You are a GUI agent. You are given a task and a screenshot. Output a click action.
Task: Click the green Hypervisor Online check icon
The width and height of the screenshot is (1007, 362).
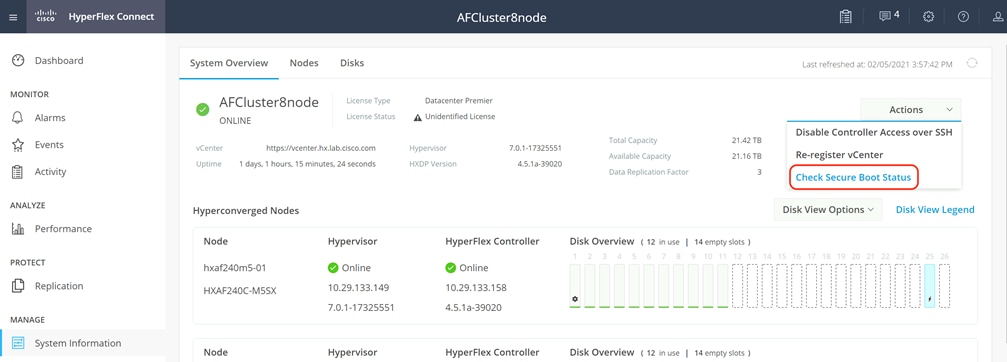[x=333, y=268]
